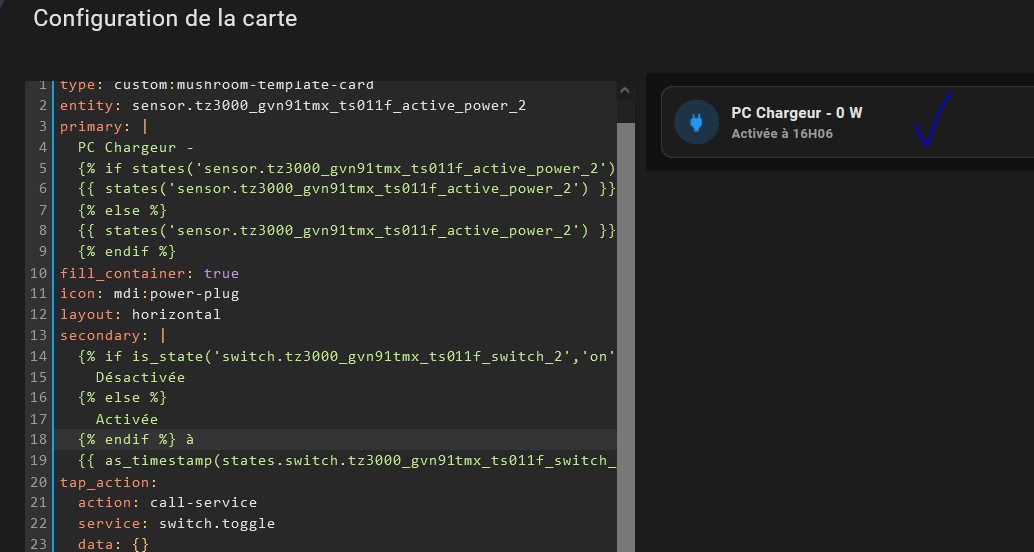Click the 'Configuration de la carte' dialog title
The image size is (1034, 552).
[165, 18]
